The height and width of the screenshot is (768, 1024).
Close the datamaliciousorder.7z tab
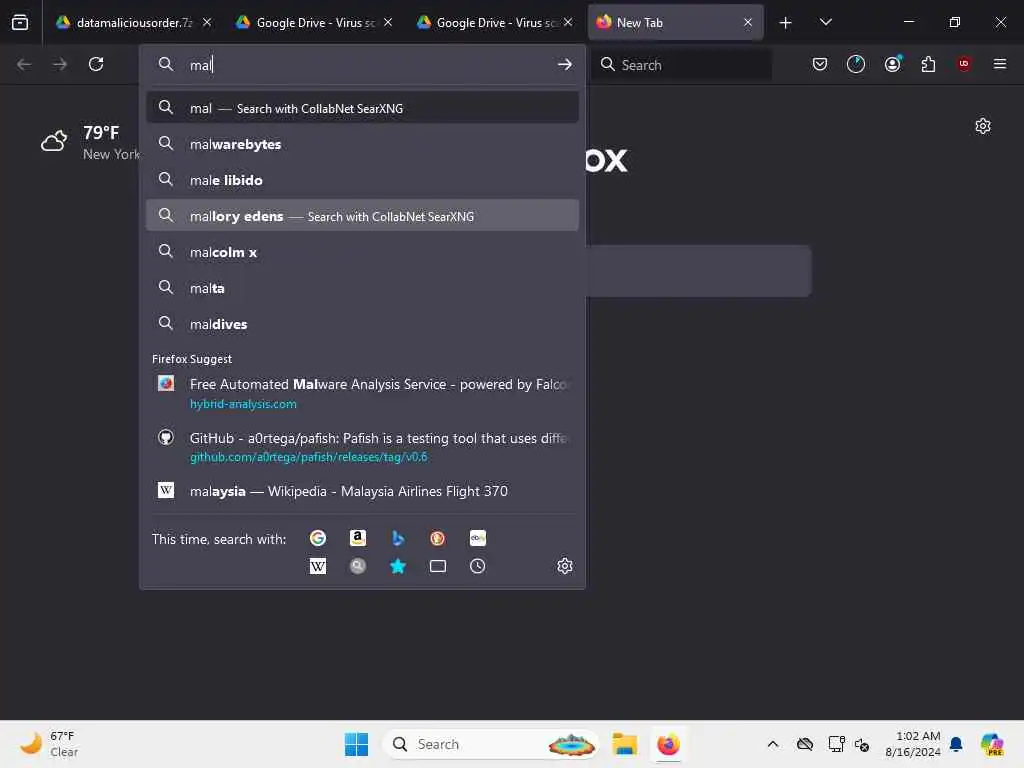click(x=207, y=23)
